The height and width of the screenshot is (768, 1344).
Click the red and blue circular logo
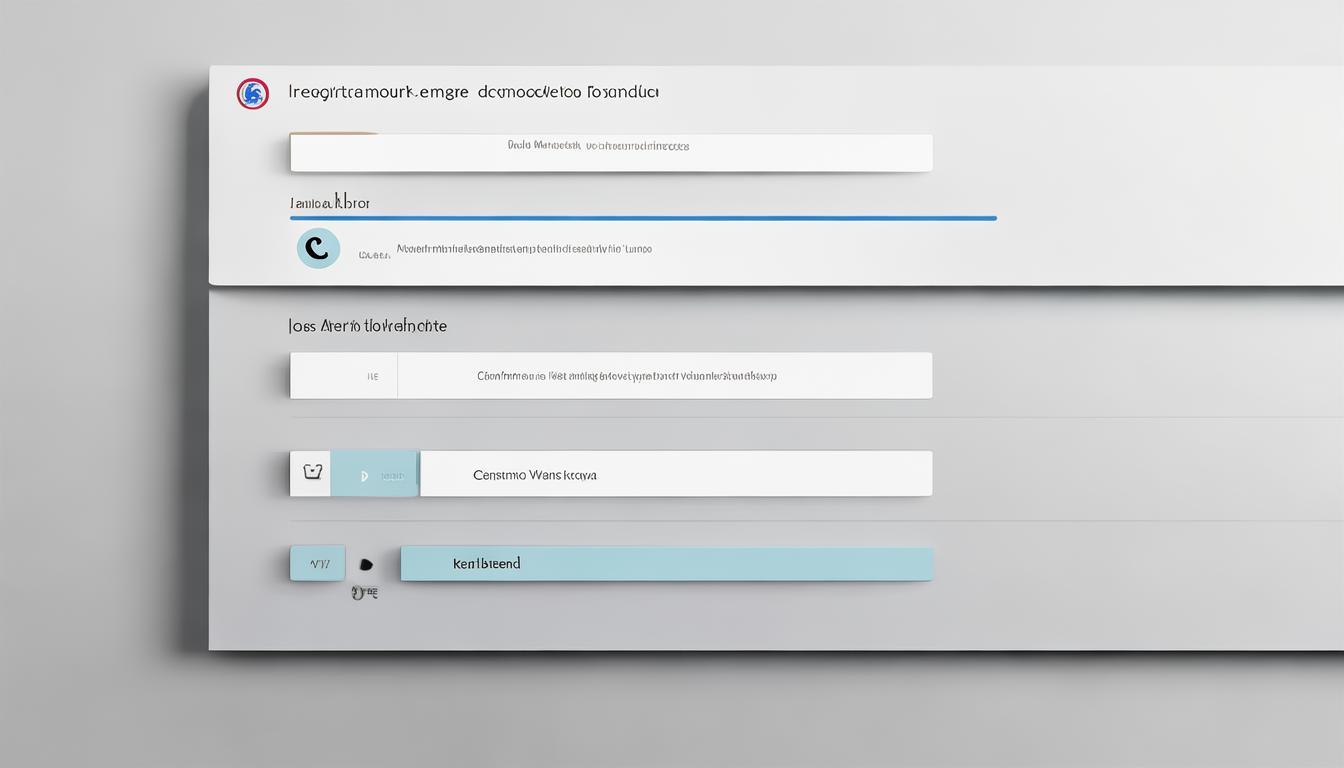click(252, 94)
